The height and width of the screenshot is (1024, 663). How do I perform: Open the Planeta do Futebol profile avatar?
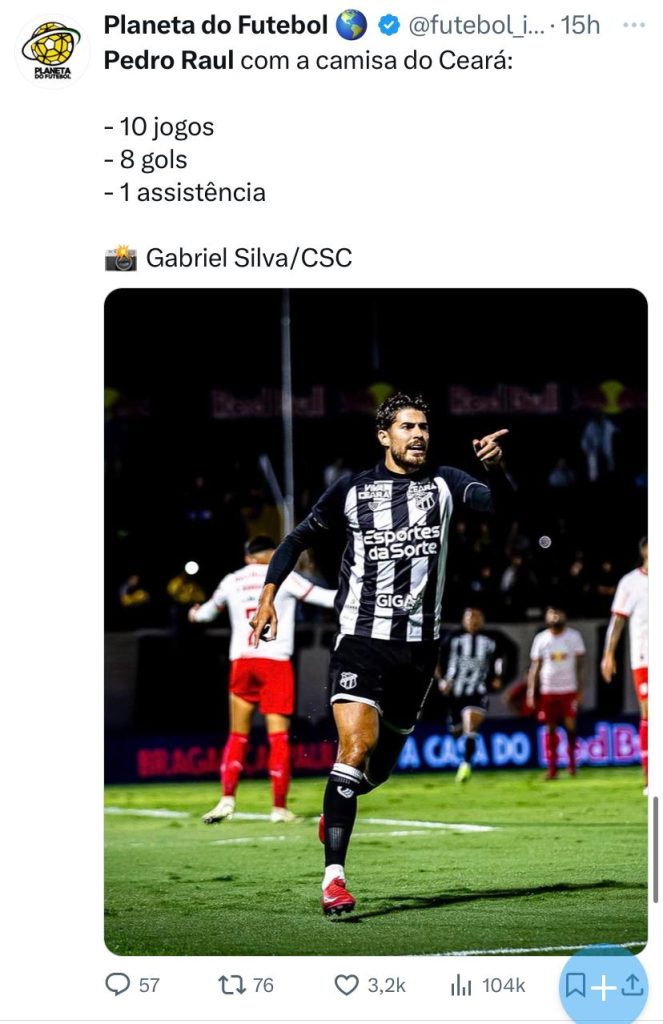coord(52,51)
